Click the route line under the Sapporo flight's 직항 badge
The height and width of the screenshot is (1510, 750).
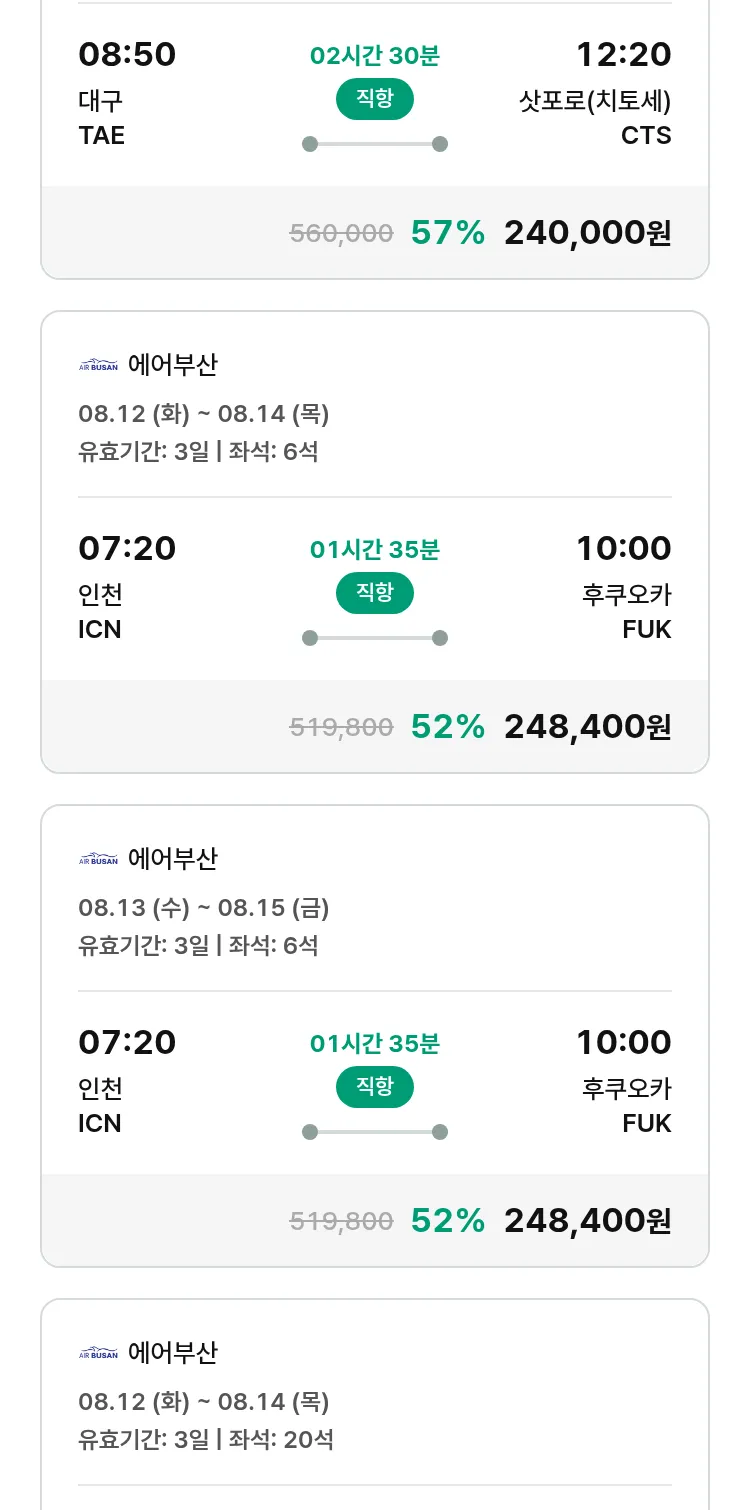374,144
